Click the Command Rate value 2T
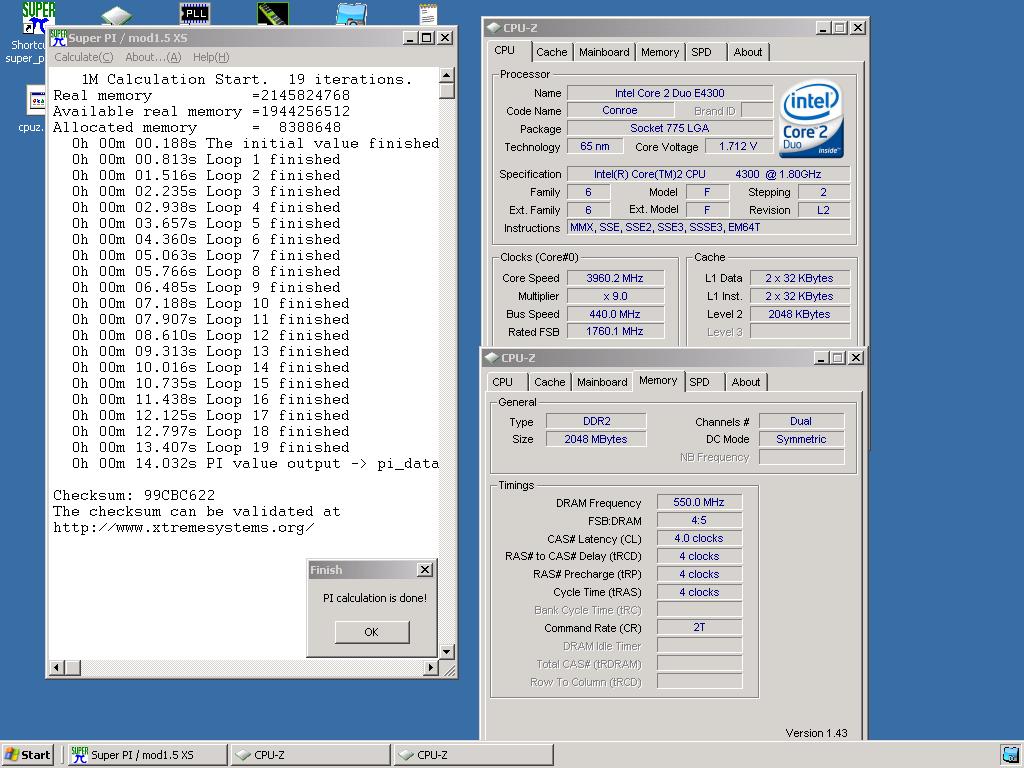This screenshot has width=1024, height=768. point(699,628)
